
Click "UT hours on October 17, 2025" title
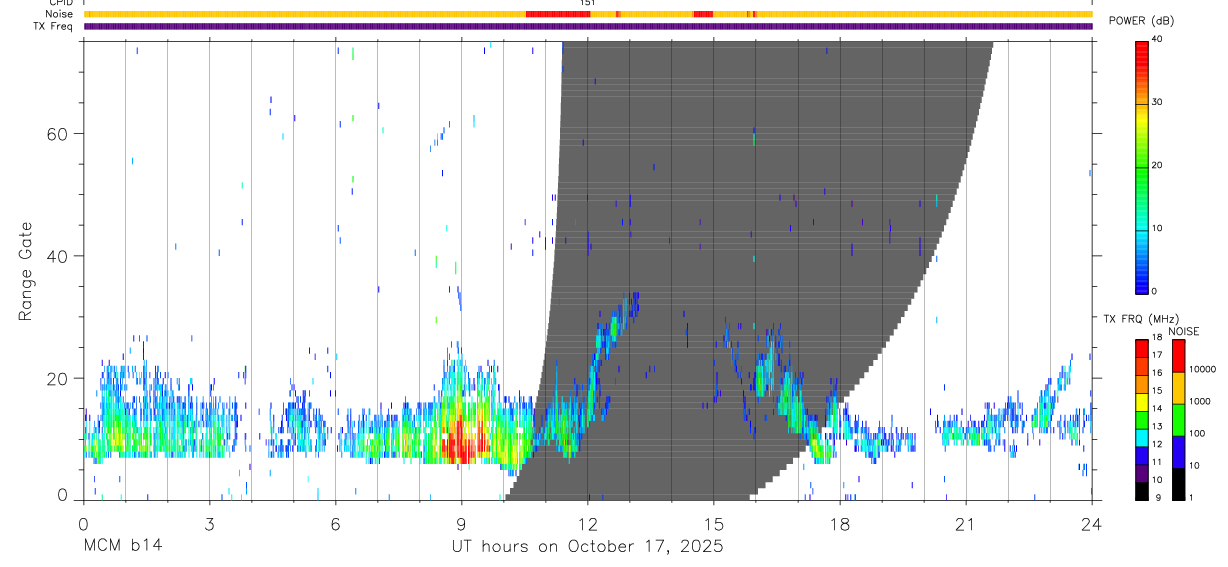coord(588,546)
